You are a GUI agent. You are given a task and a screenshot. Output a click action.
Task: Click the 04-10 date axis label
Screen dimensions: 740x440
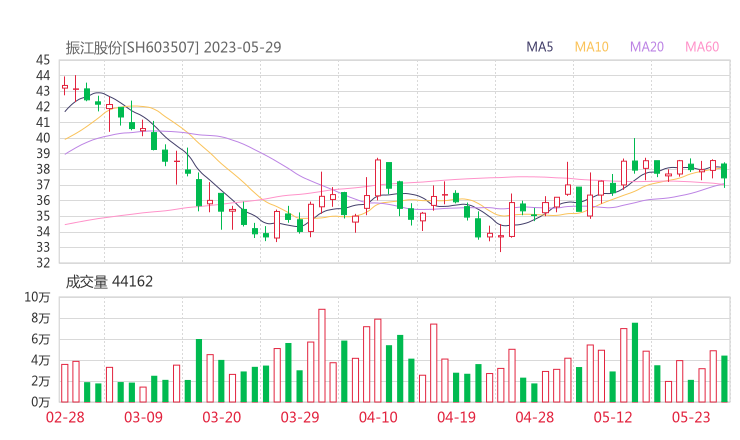click(378, 417)
